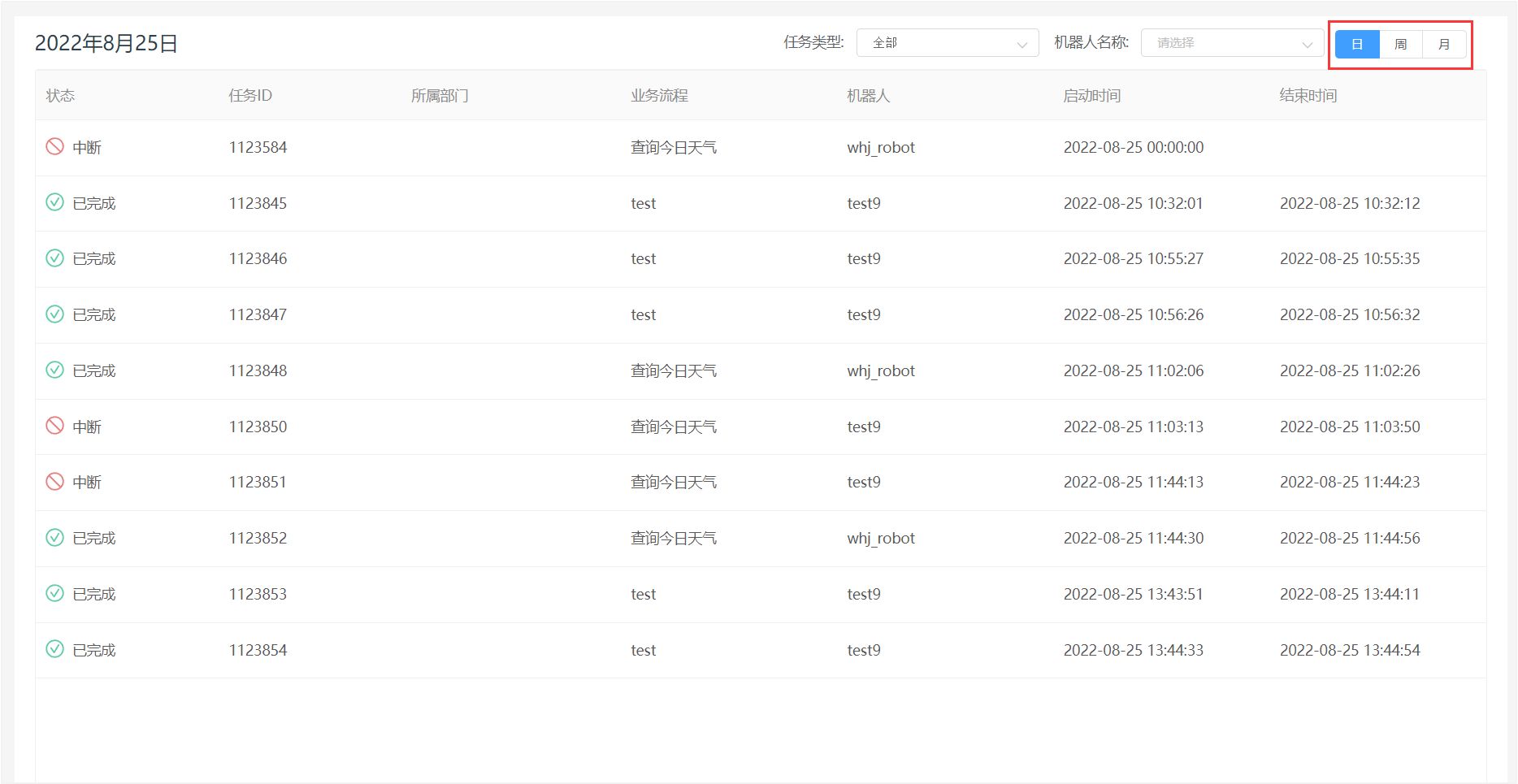Viewport: 1518px width, 784px height.
Task: Click the 状态 column header
Action: coord(60,96)
